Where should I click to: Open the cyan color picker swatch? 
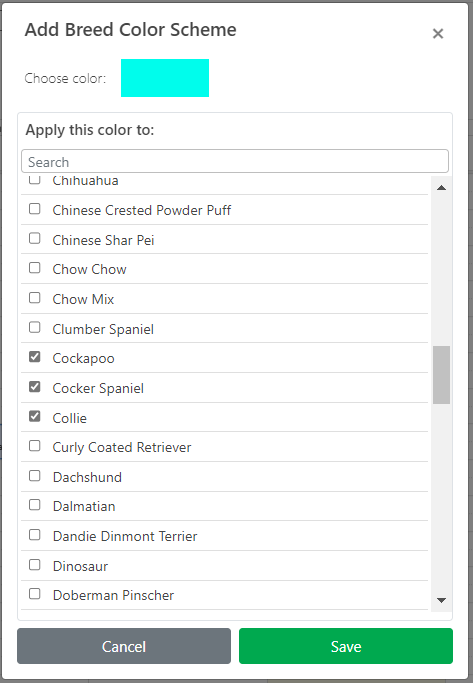165,78
